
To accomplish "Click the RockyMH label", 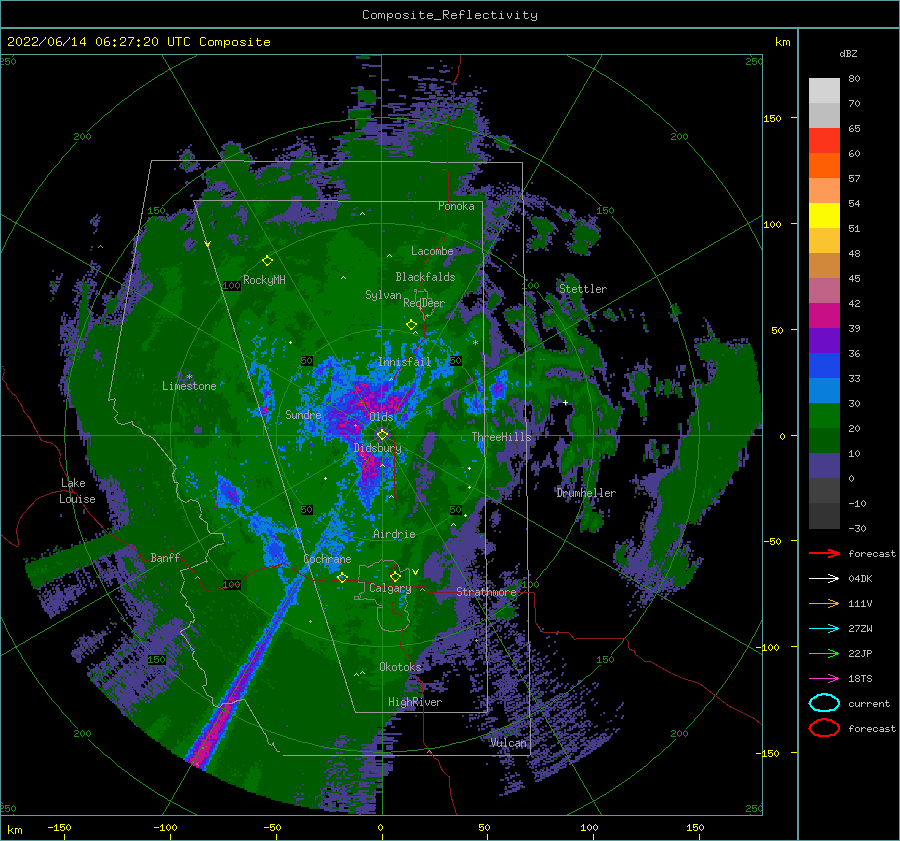I will click(x=264, y=280).
